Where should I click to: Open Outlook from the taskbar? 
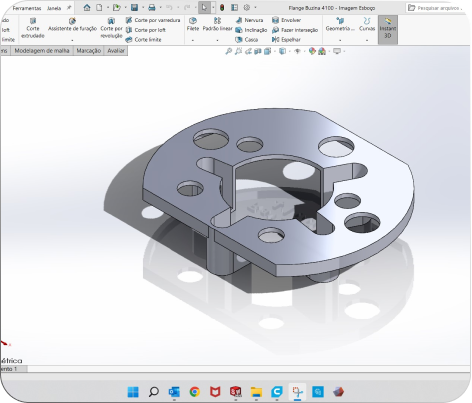(x=174, y=392)
